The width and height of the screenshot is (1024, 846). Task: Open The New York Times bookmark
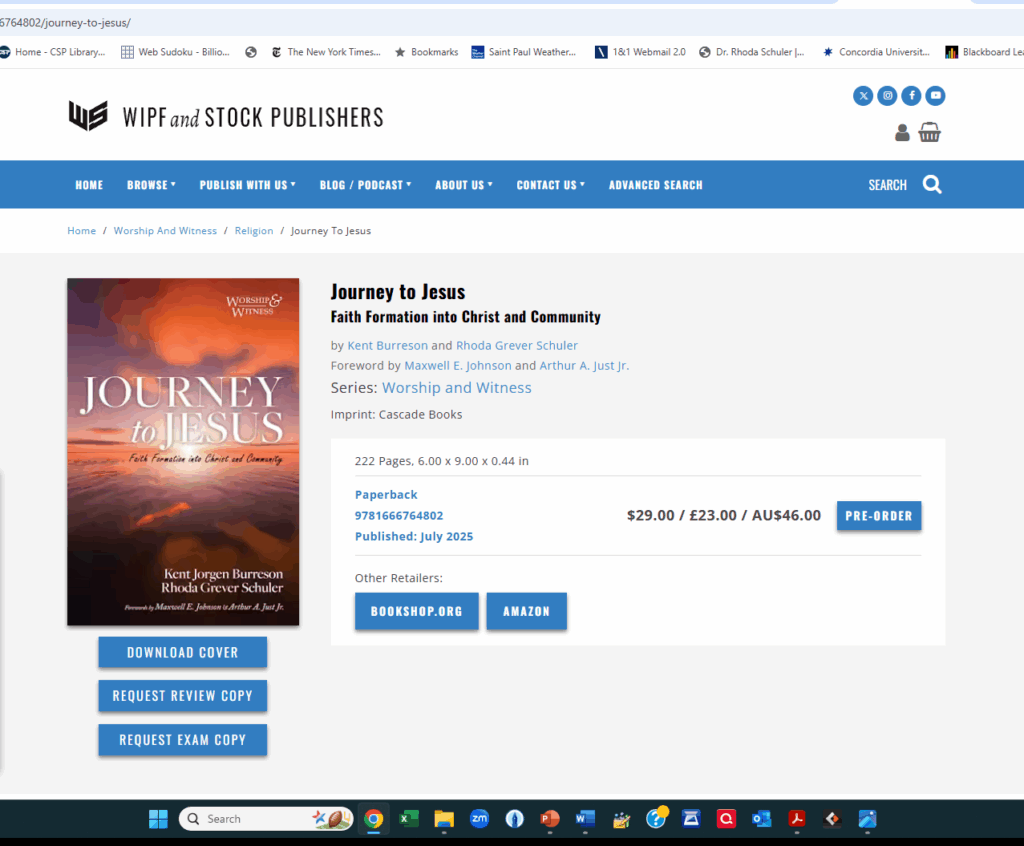coord(326,52)
